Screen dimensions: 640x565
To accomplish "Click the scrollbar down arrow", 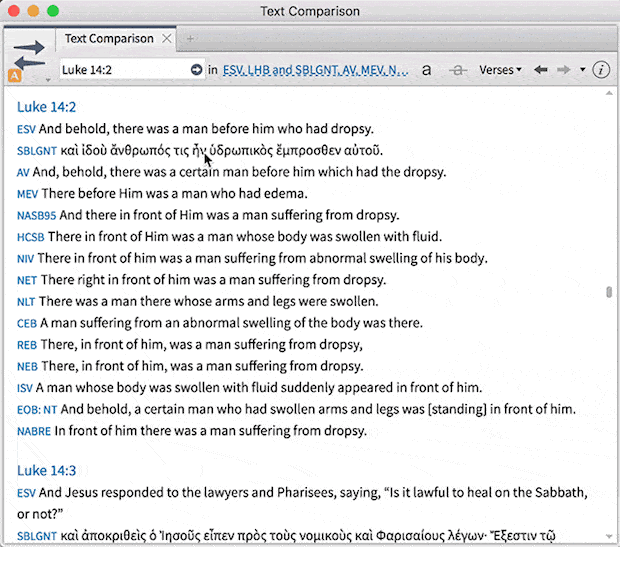I will point(609,536).
